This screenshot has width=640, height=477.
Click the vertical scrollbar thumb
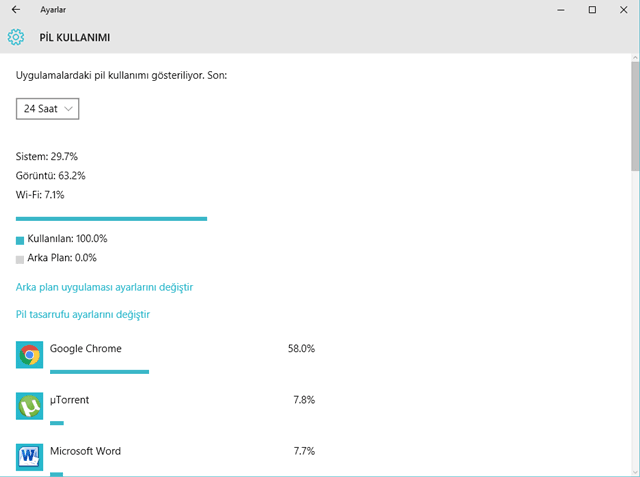pyautogui.click(x=635, y=116)
